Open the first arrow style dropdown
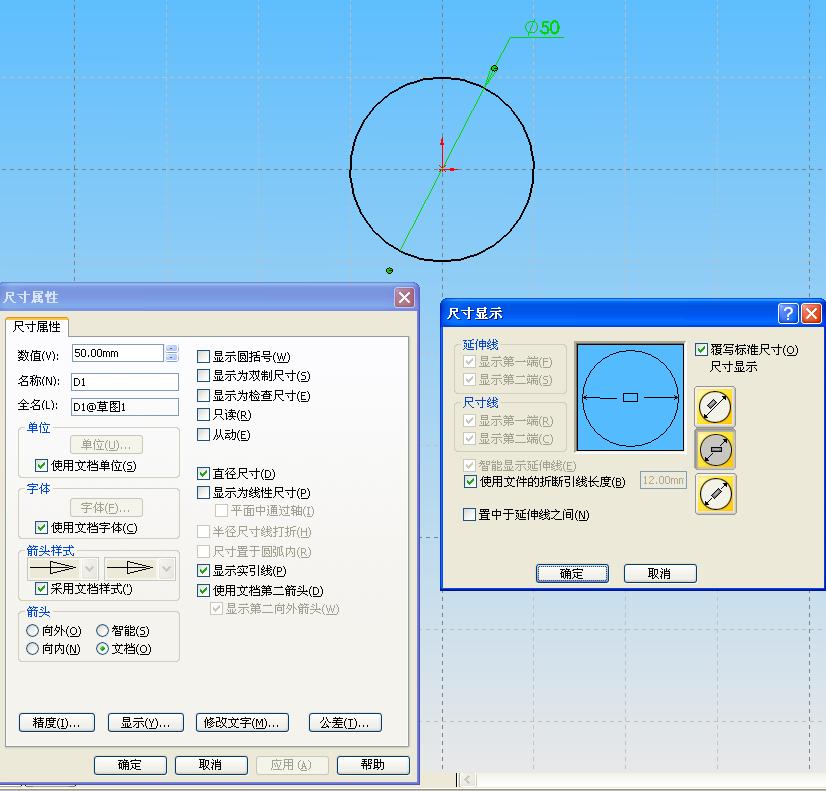Screen dimensions: 826x791 (x=90, y=568)
